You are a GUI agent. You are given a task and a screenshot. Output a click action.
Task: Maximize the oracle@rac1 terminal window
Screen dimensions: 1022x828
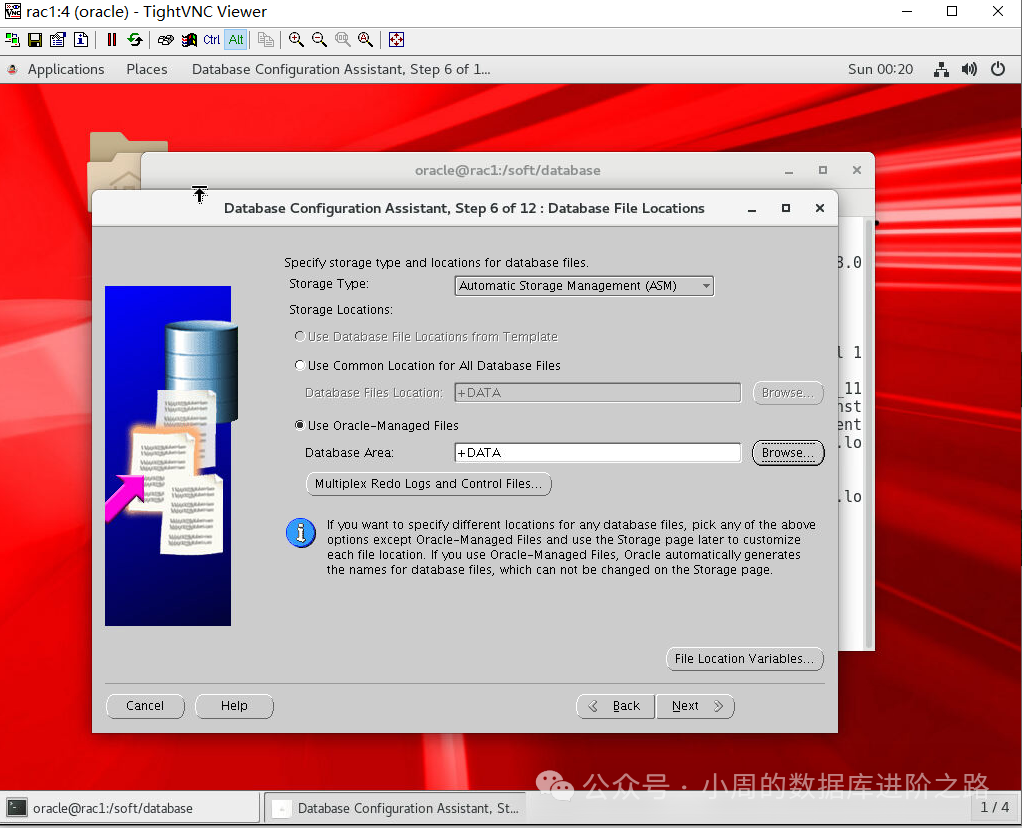pyautogui.click(x=823, y=170)
